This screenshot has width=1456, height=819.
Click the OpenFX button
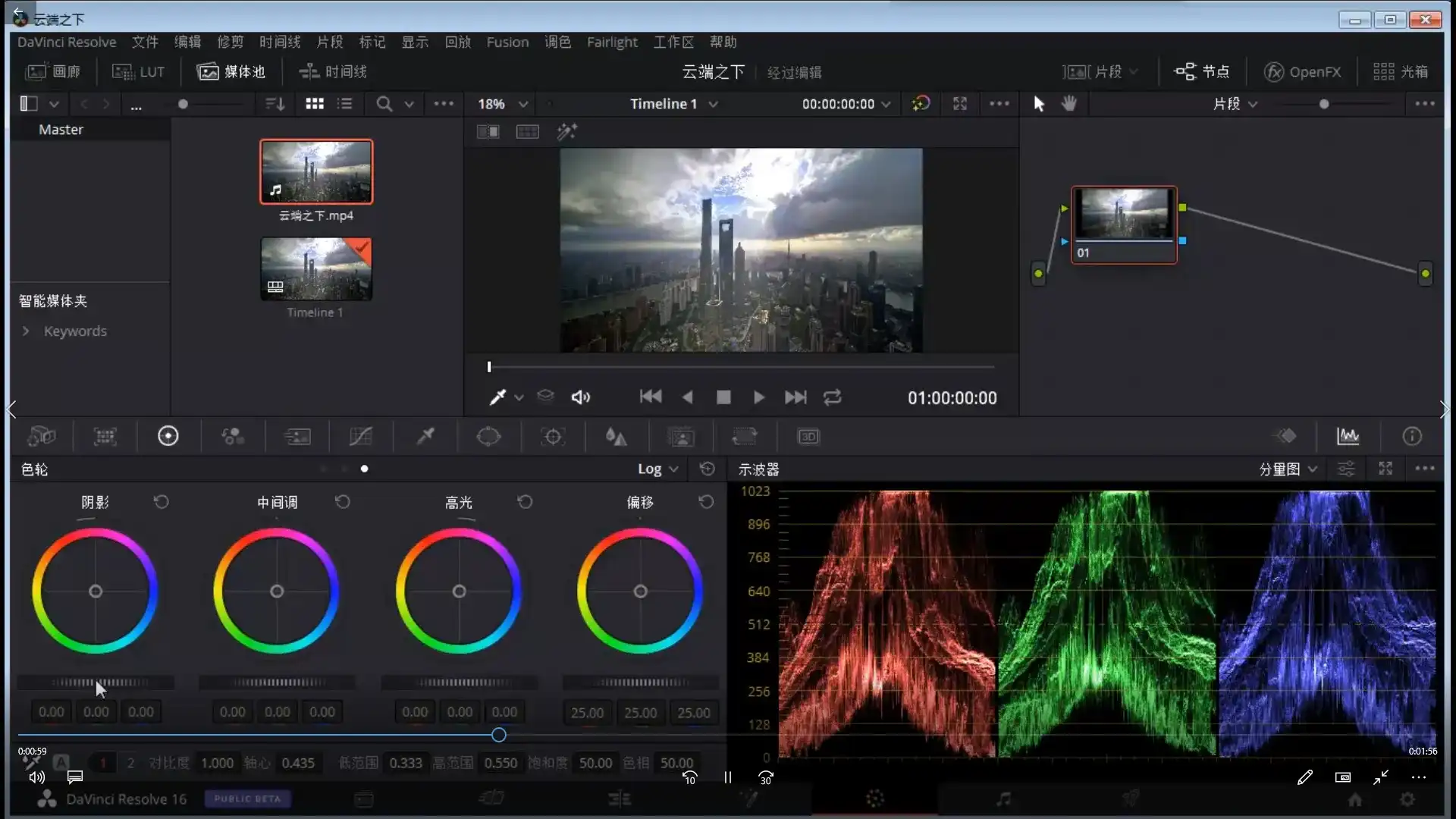point(1302,72)
